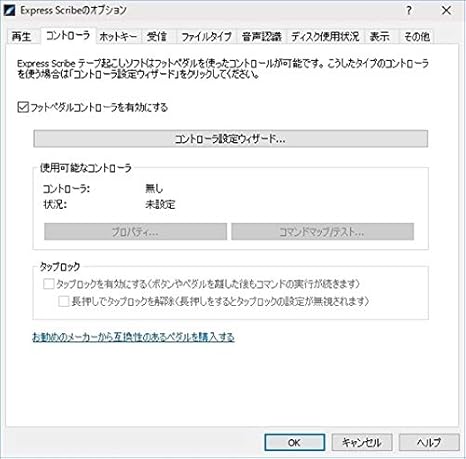466x459 pixels.
Task: Close the Express Scribe options dialog
Action: click(446, 11)
